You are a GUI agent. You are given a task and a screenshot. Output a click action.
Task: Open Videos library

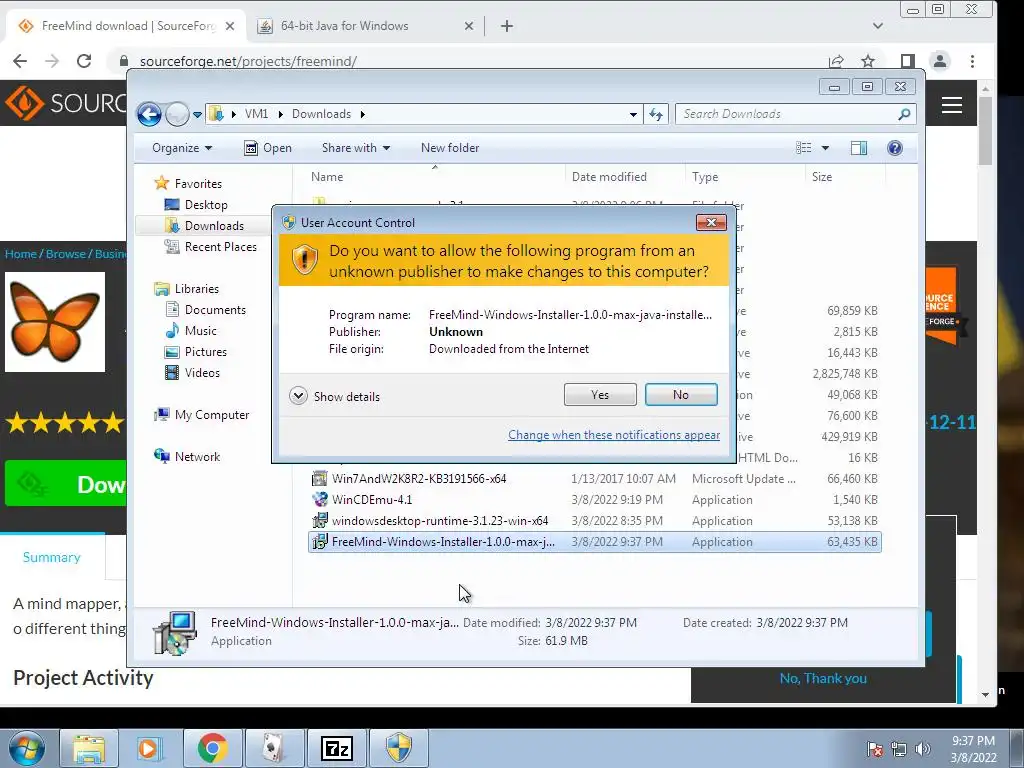coord(193,373)
